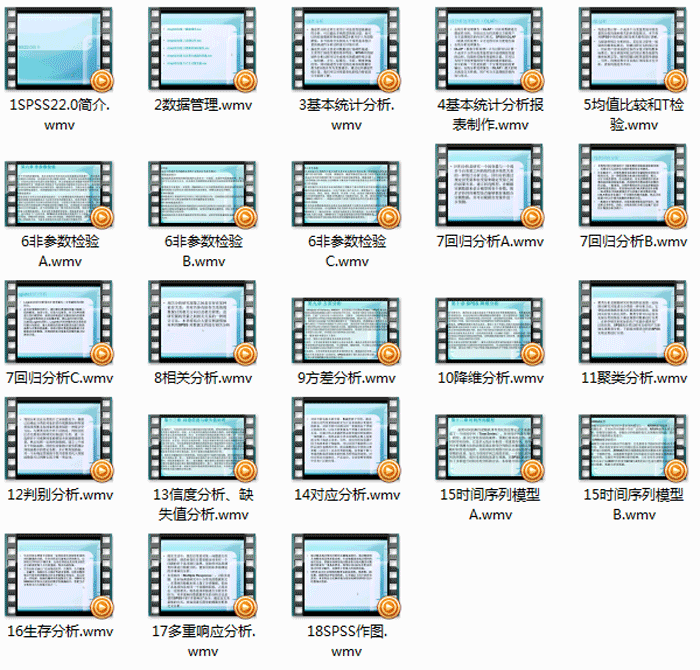Click the file name 5均值比较和T检验.wmv
The image size is (700, 670).
point(634,115)
